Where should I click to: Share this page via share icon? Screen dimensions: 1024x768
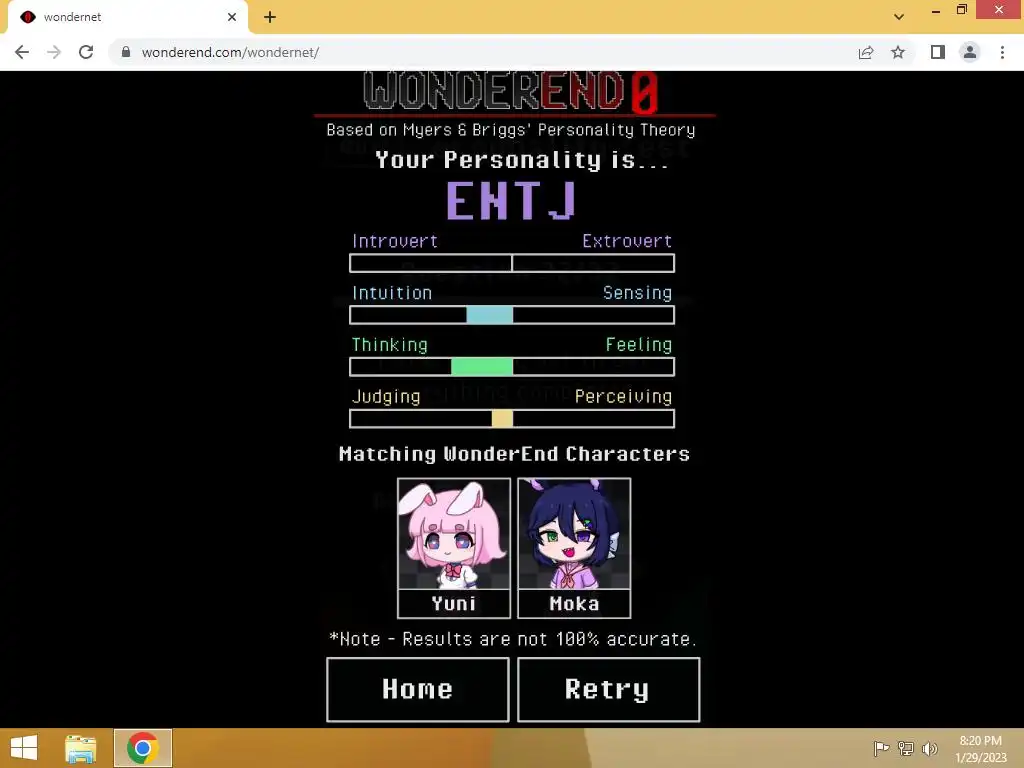(866, 52)
